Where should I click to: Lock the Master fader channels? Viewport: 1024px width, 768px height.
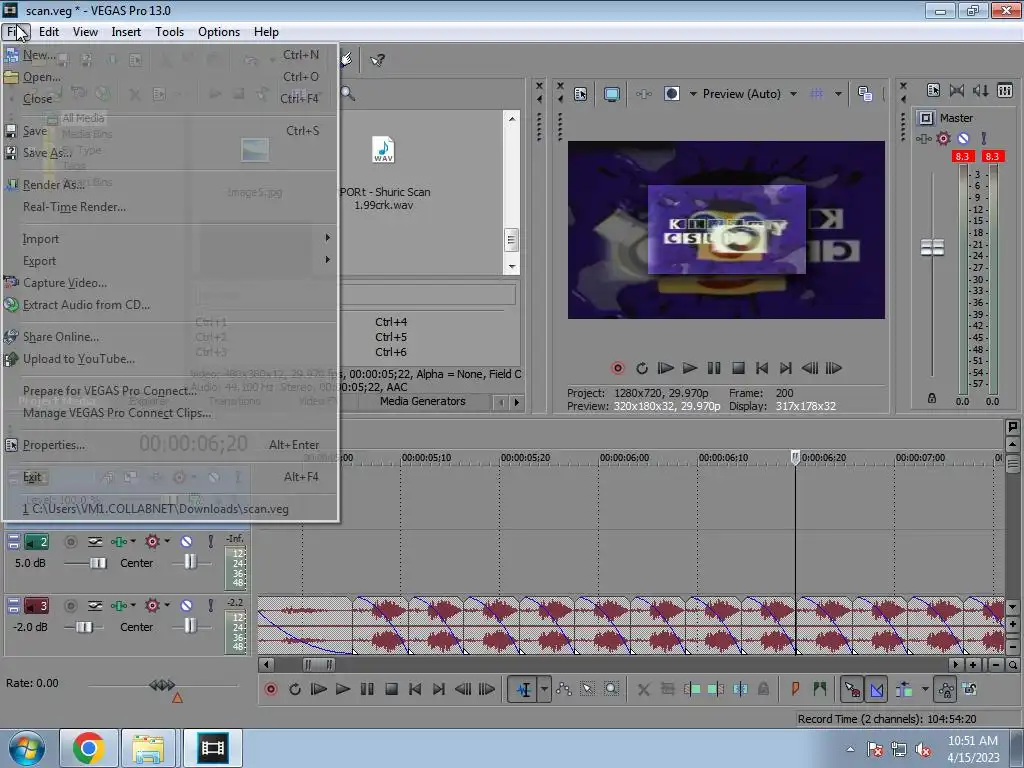pos(932,398)
